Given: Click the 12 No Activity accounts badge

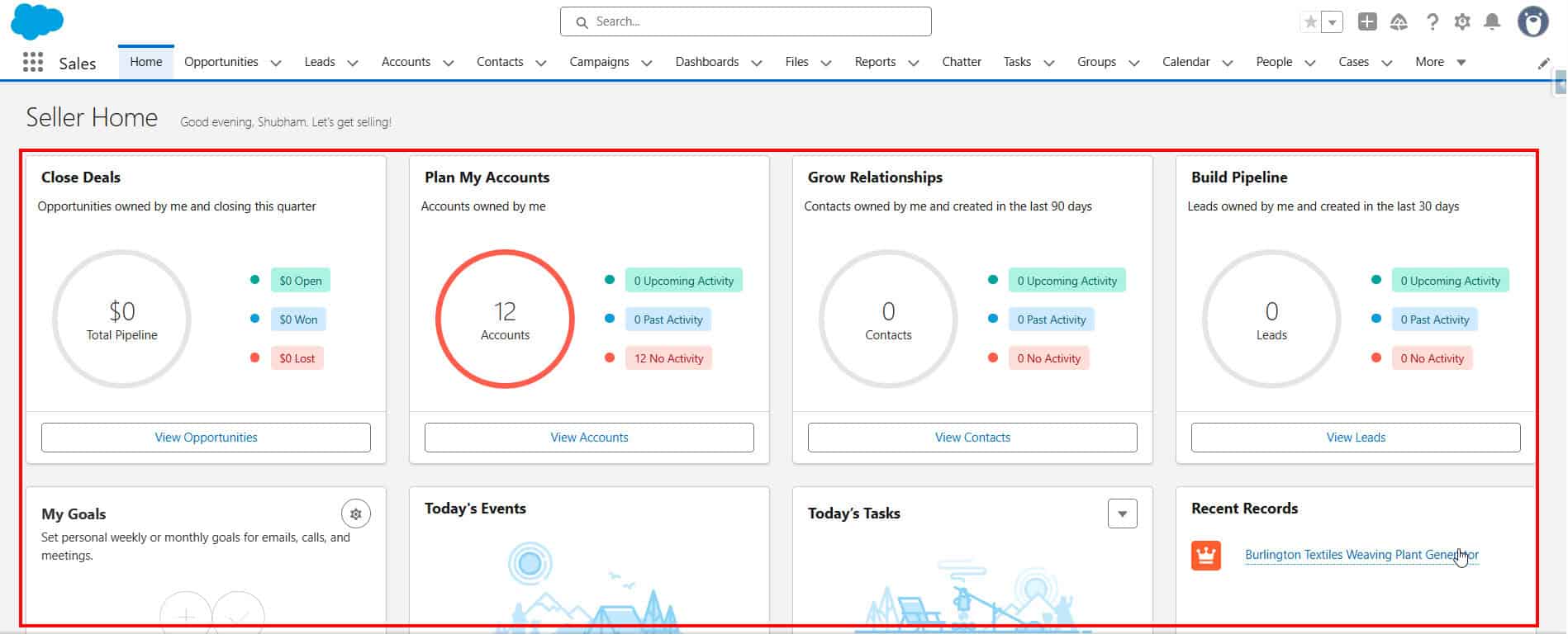Looking at the screenshot, I should 669,358.
